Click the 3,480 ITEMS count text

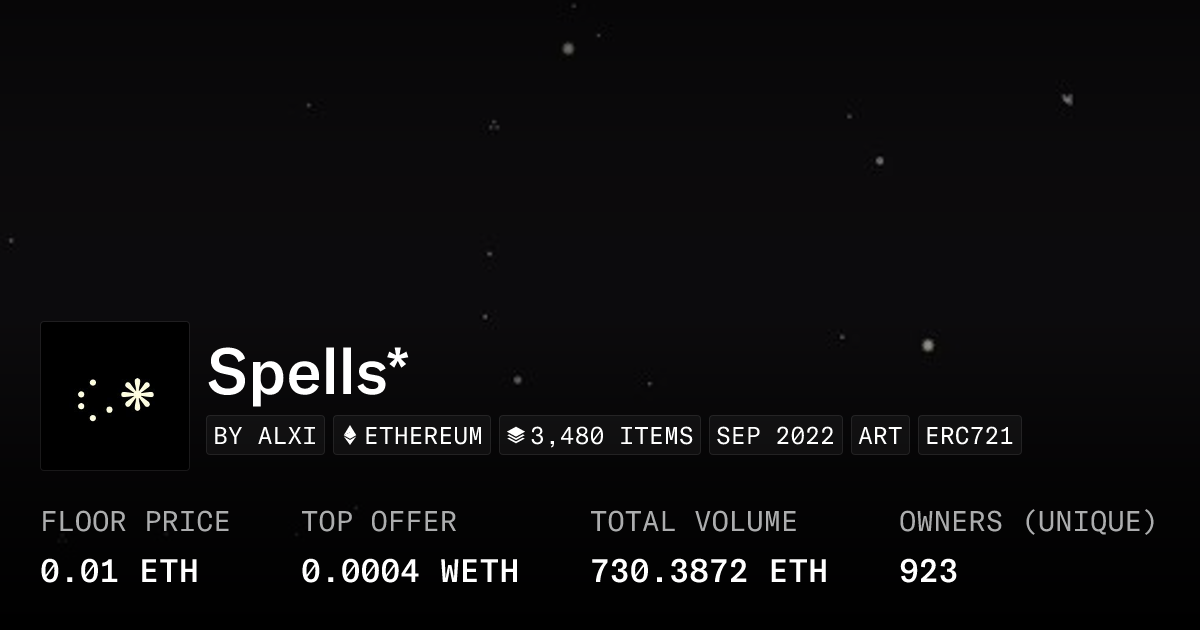(x=611, y=436)
